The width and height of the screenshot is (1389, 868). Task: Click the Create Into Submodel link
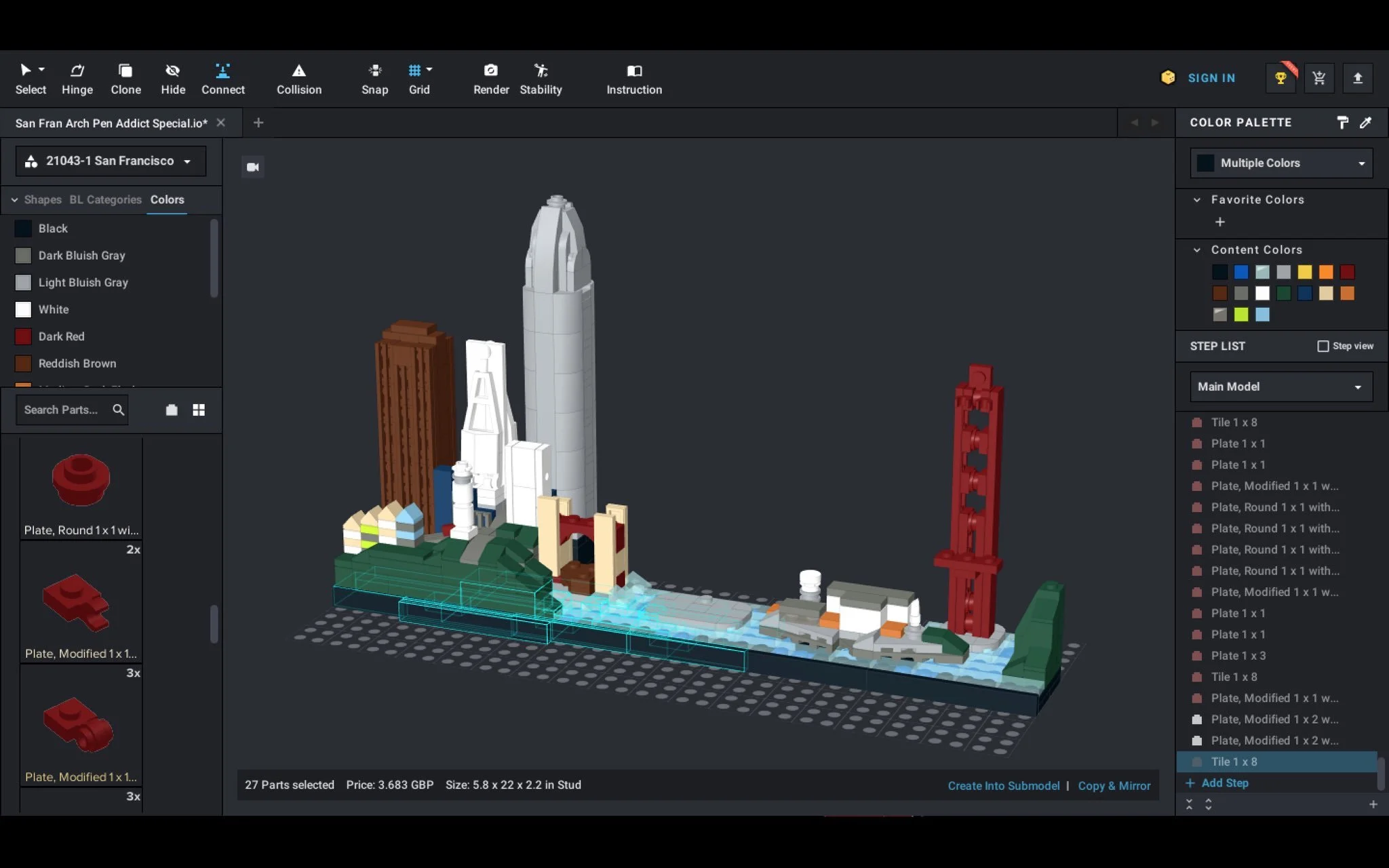point(1003,785)
